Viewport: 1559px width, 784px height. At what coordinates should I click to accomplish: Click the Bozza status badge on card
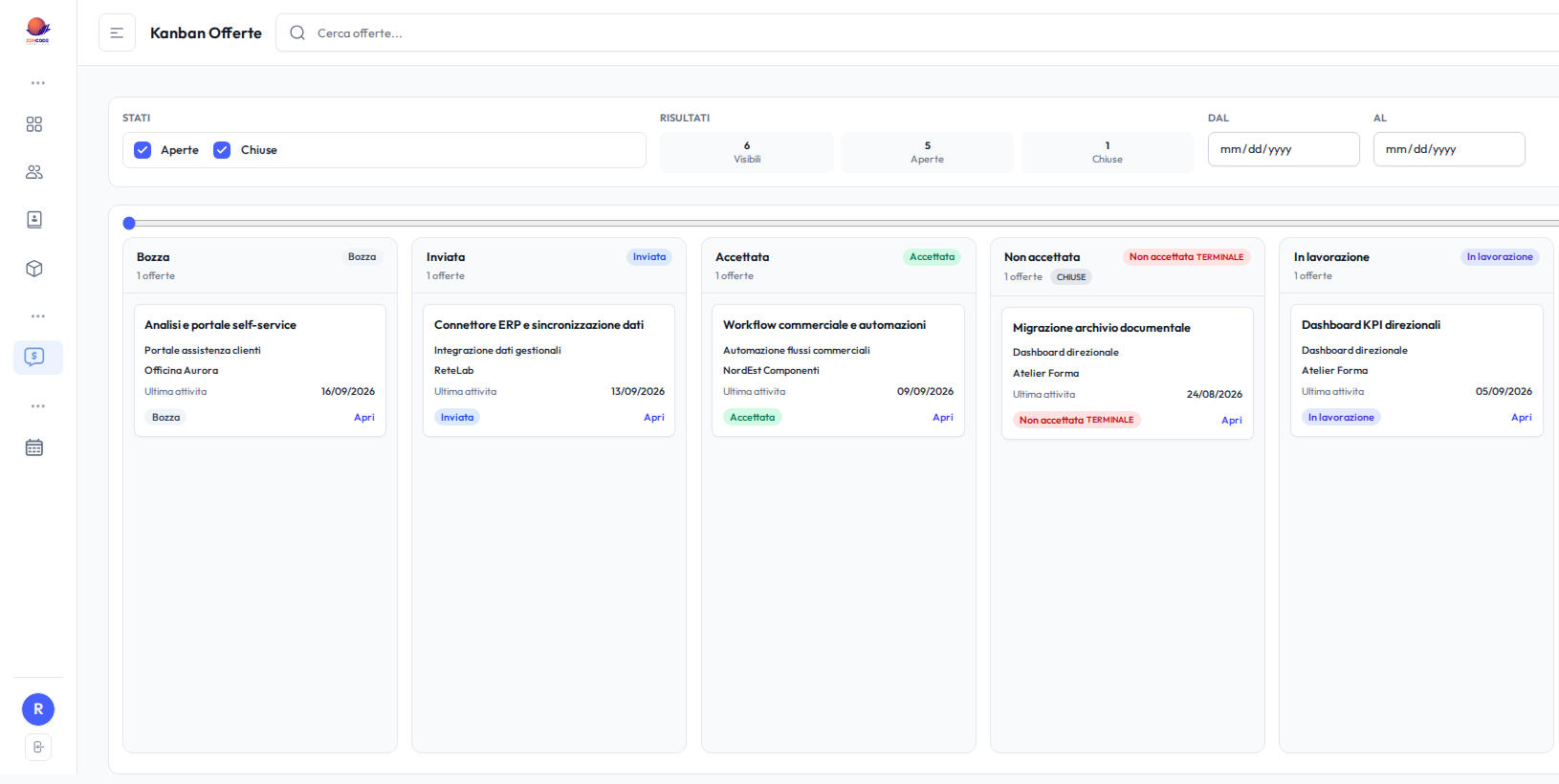(x=165, y=418)
